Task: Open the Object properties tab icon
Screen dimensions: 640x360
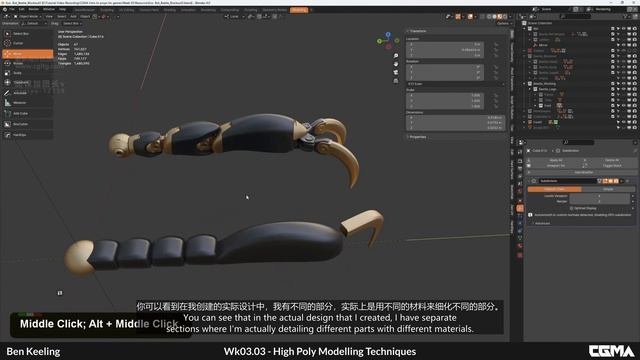Action: pos(520,199)
